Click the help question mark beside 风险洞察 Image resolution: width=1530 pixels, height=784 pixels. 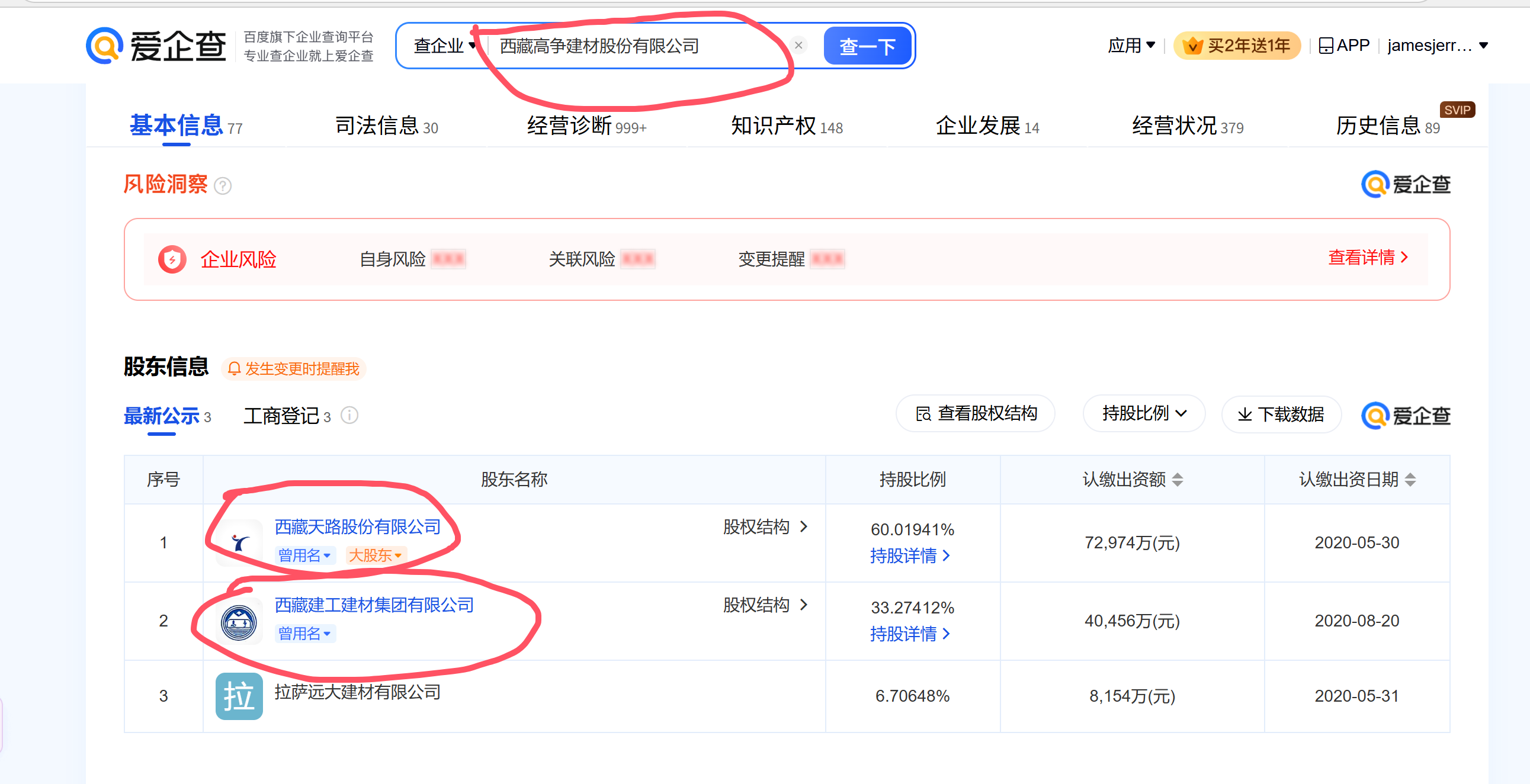223,186
